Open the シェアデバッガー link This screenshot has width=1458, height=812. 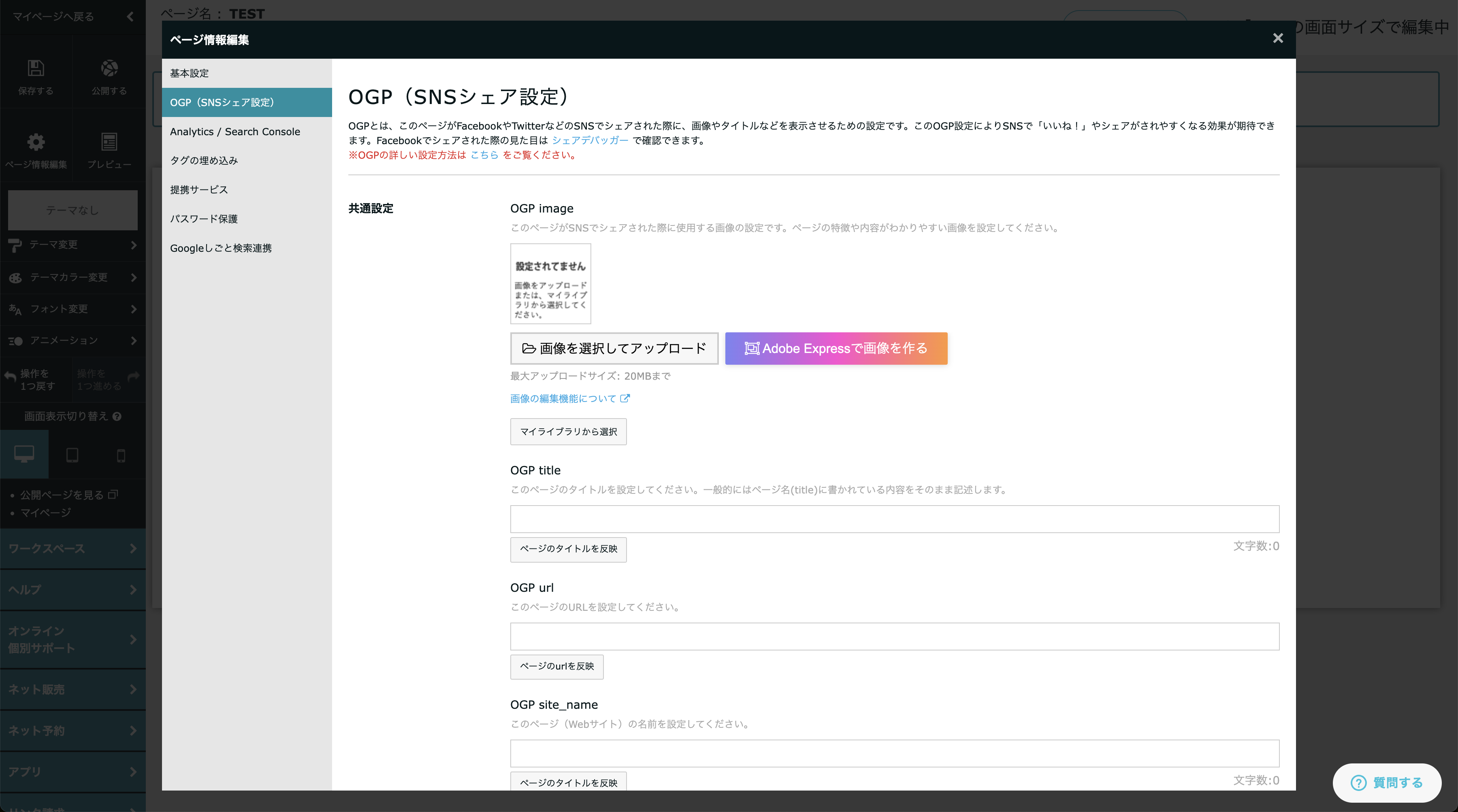point(590,140)
